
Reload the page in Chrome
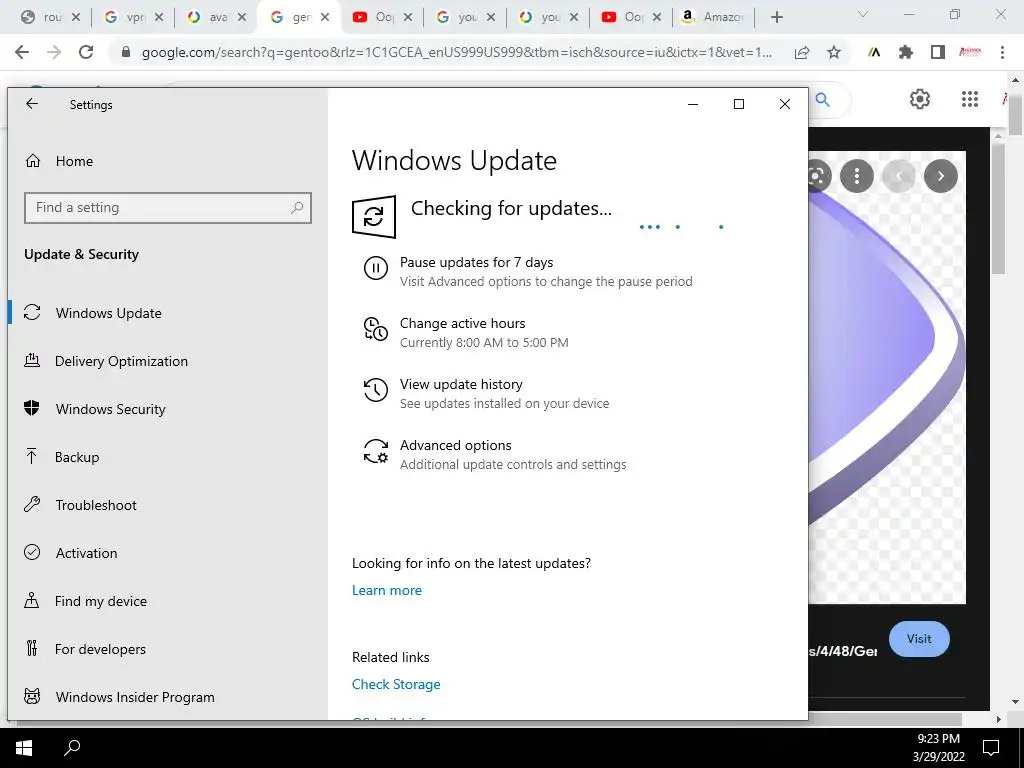pyautogui.click(x=86, y=52)
